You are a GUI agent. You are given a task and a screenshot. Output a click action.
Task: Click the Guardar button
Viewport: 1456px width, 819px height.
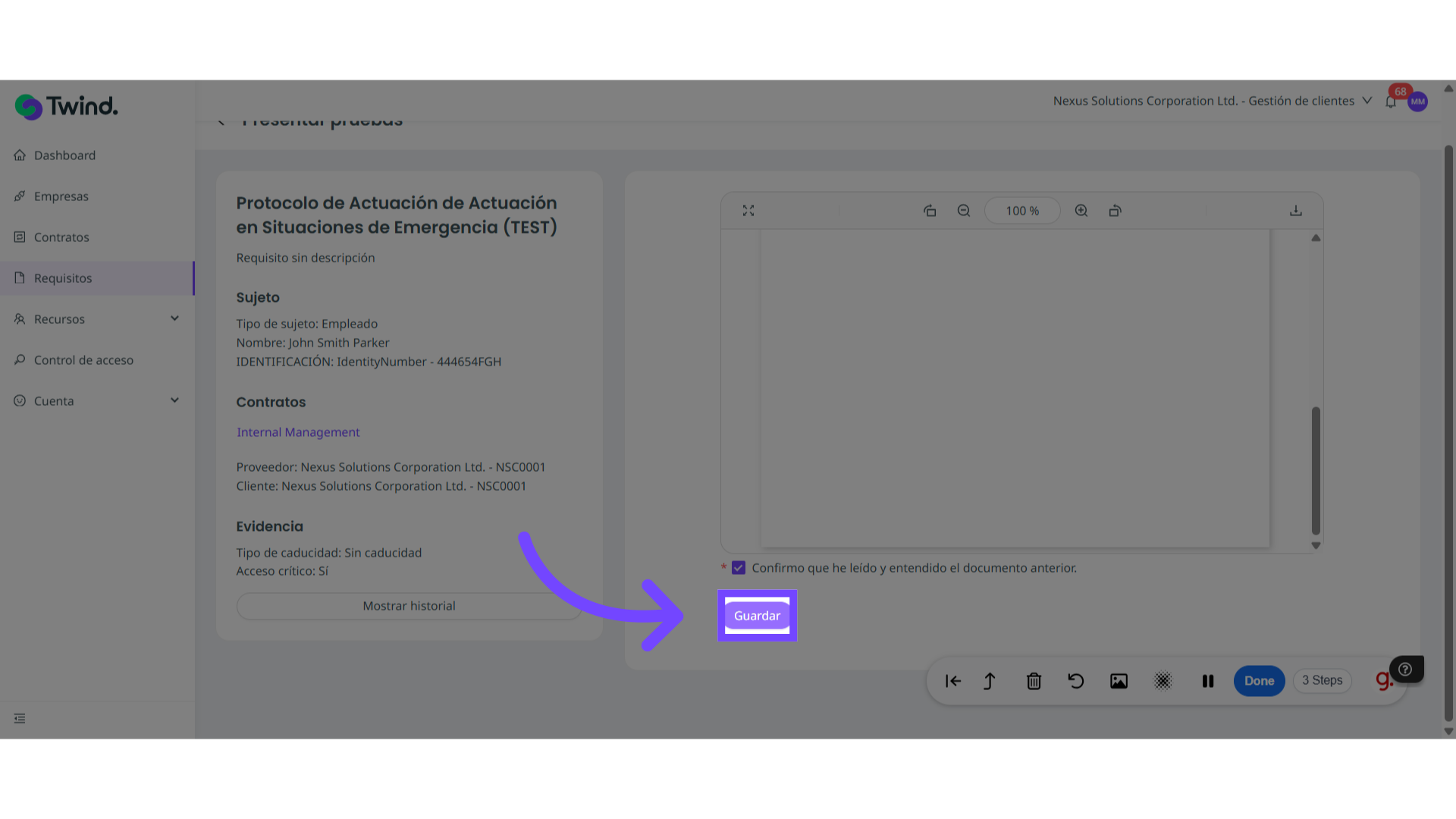pyautogui.click(x=757, y=616)
